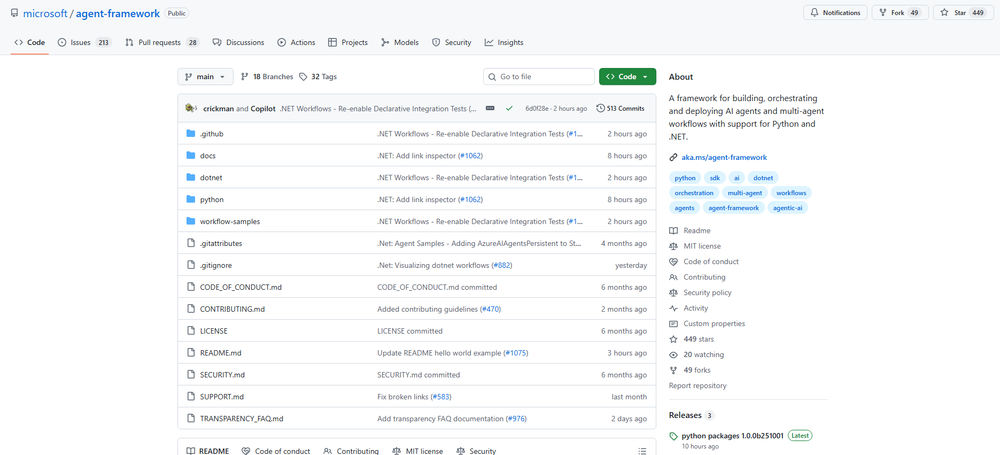Open commit hash 6d0f28e

(x=536, y=108)
